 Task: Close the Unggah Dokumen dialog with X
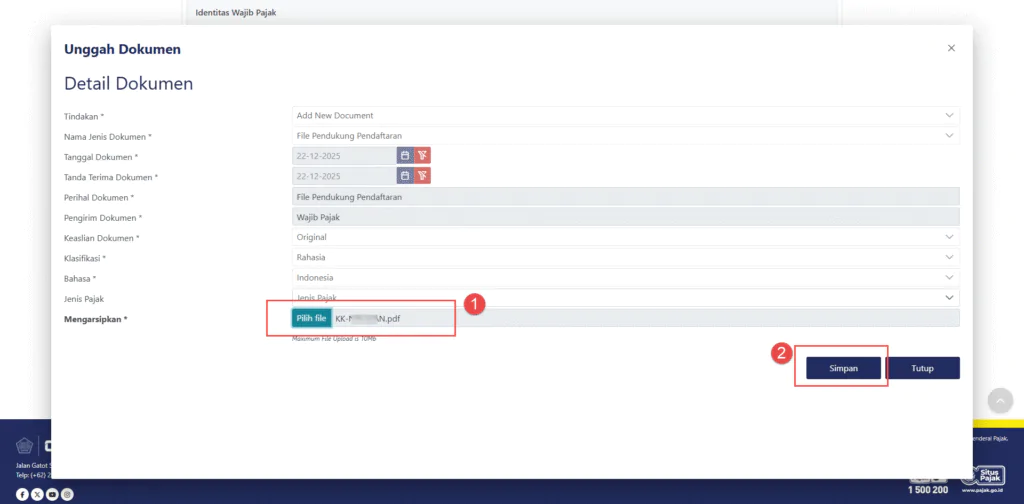tap(951, 48)
